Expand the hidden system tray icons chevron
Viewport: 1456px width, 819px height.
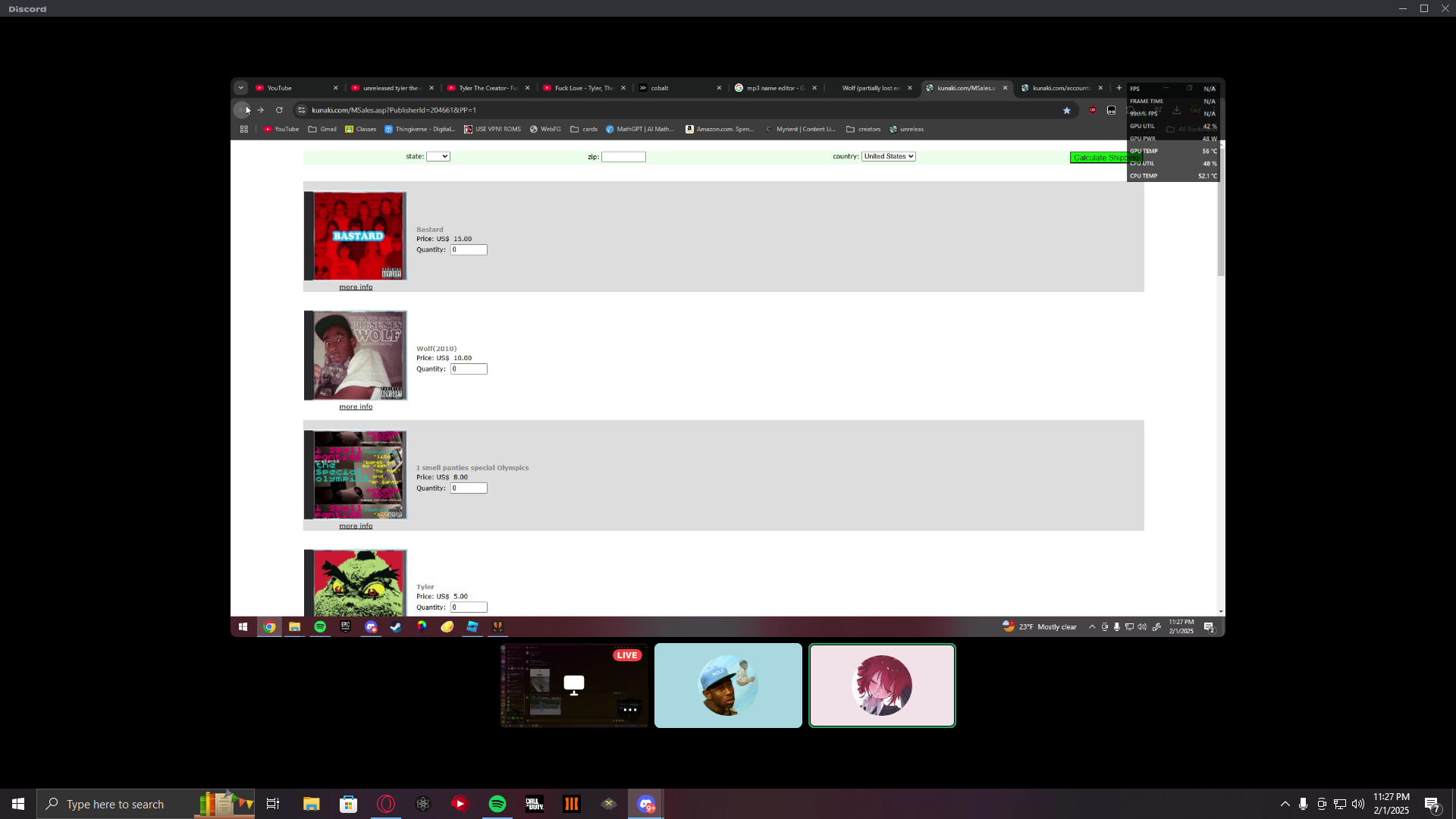pyautogui.click(x=1285, y=804)
